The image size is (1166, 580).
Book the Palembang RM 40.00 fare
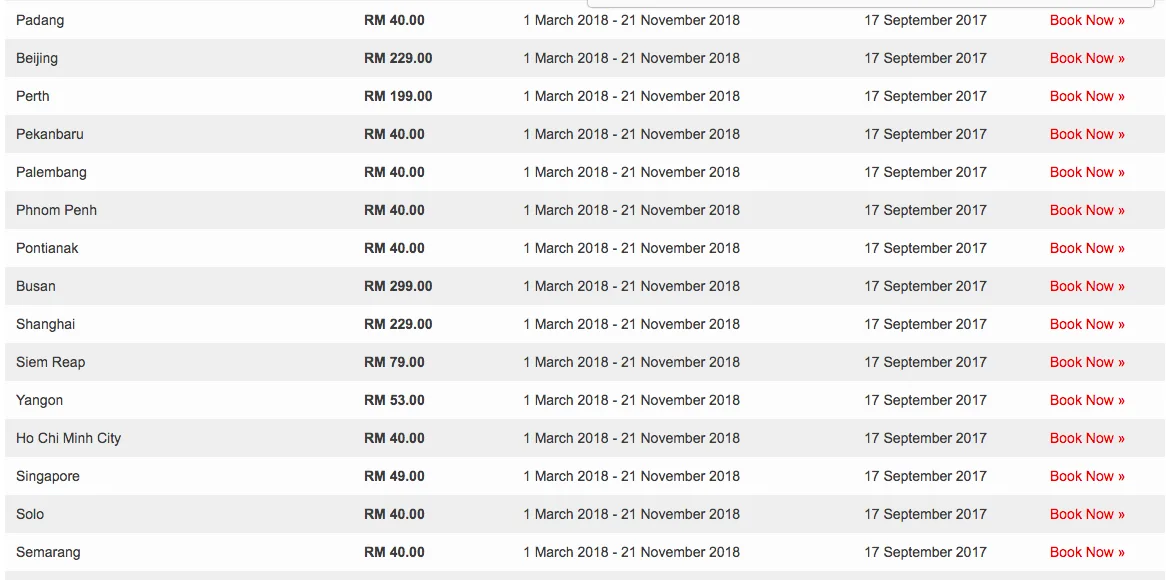pyautogui.click(x=1086, y=172)
